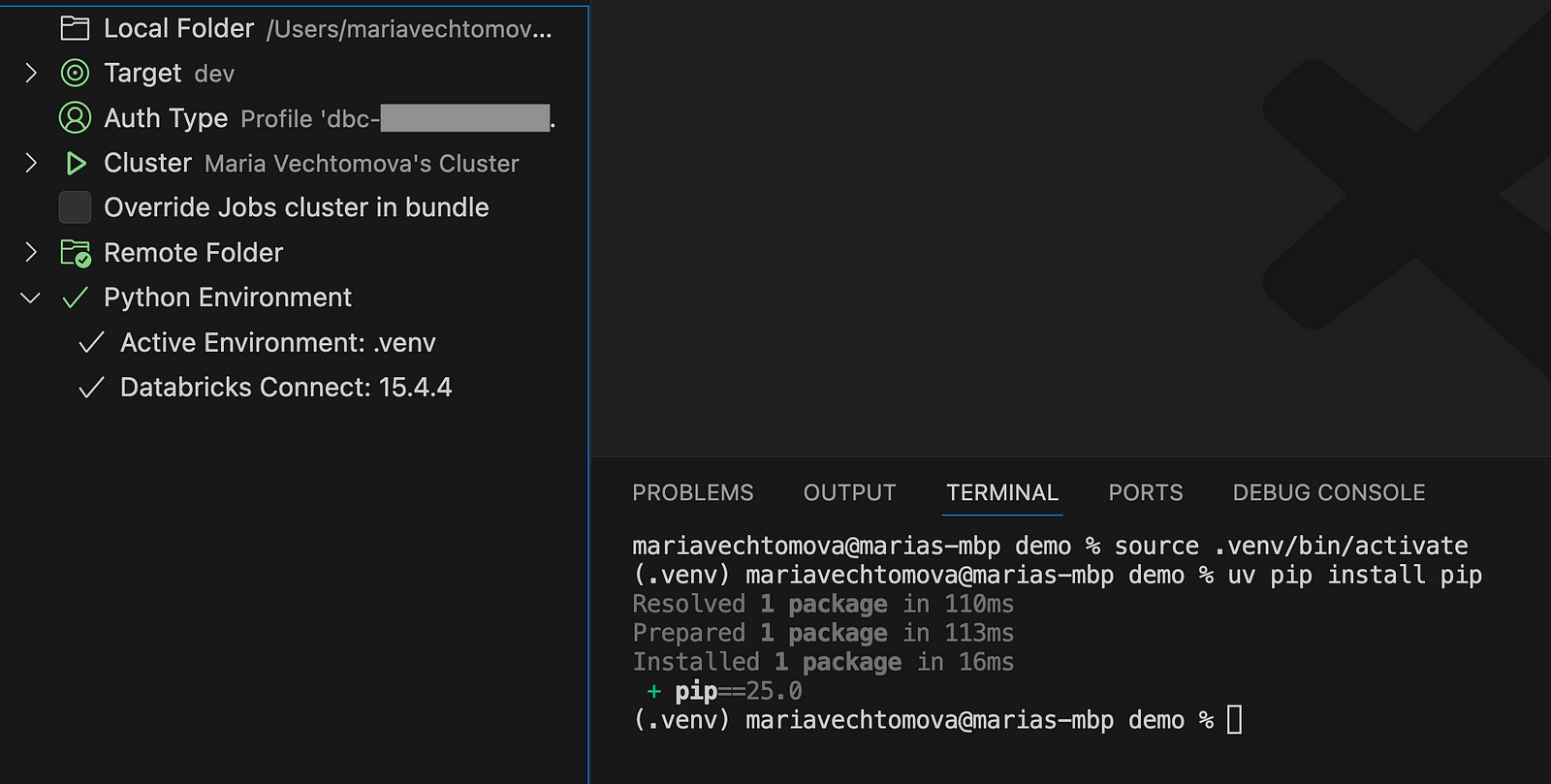Focus the terminal prompt cursor
The width and height of the screenshot is (1551, 784).
click(1234, 720)
